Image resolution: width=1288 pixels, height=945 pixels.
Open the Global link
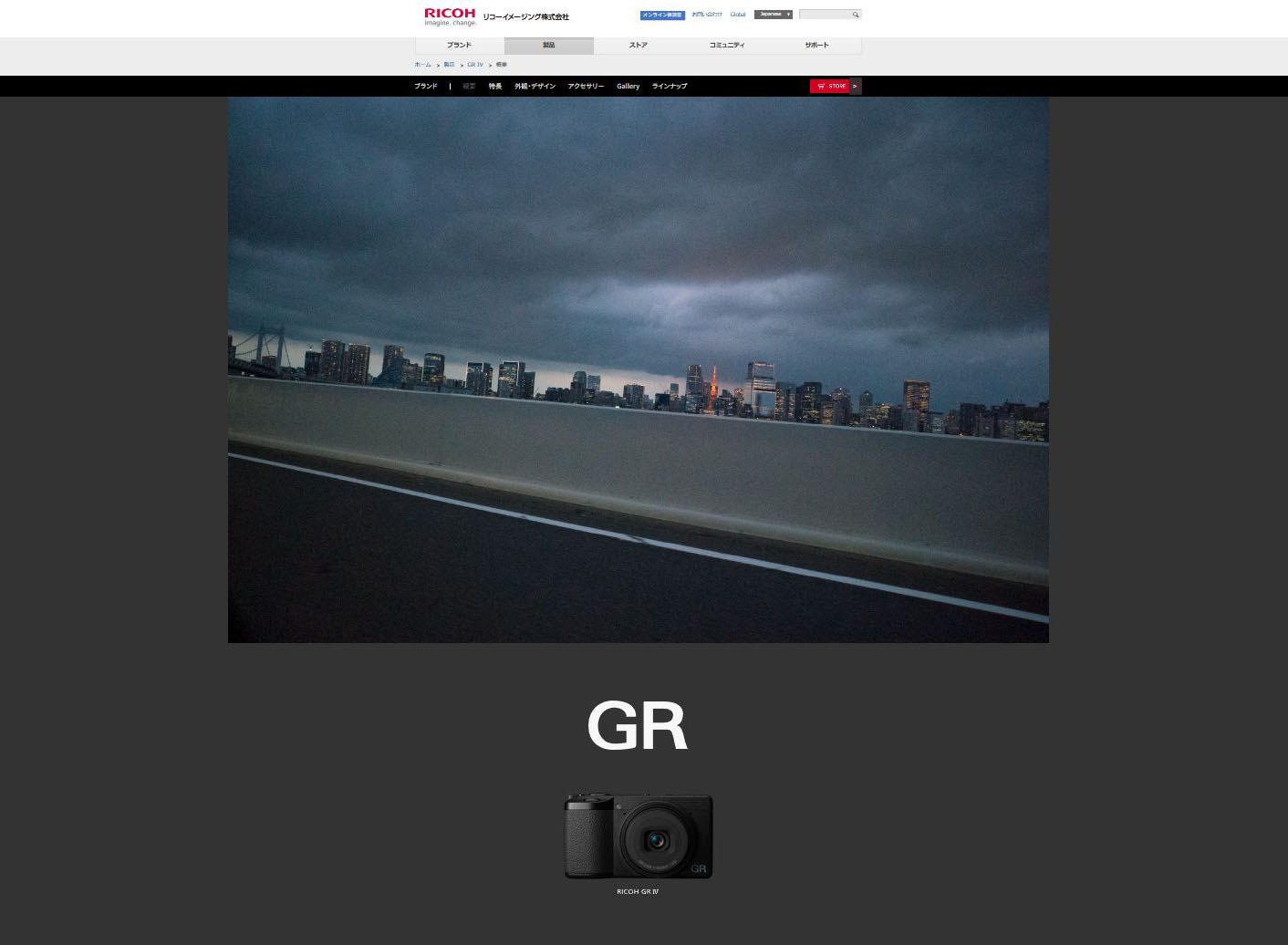(738, 15)
